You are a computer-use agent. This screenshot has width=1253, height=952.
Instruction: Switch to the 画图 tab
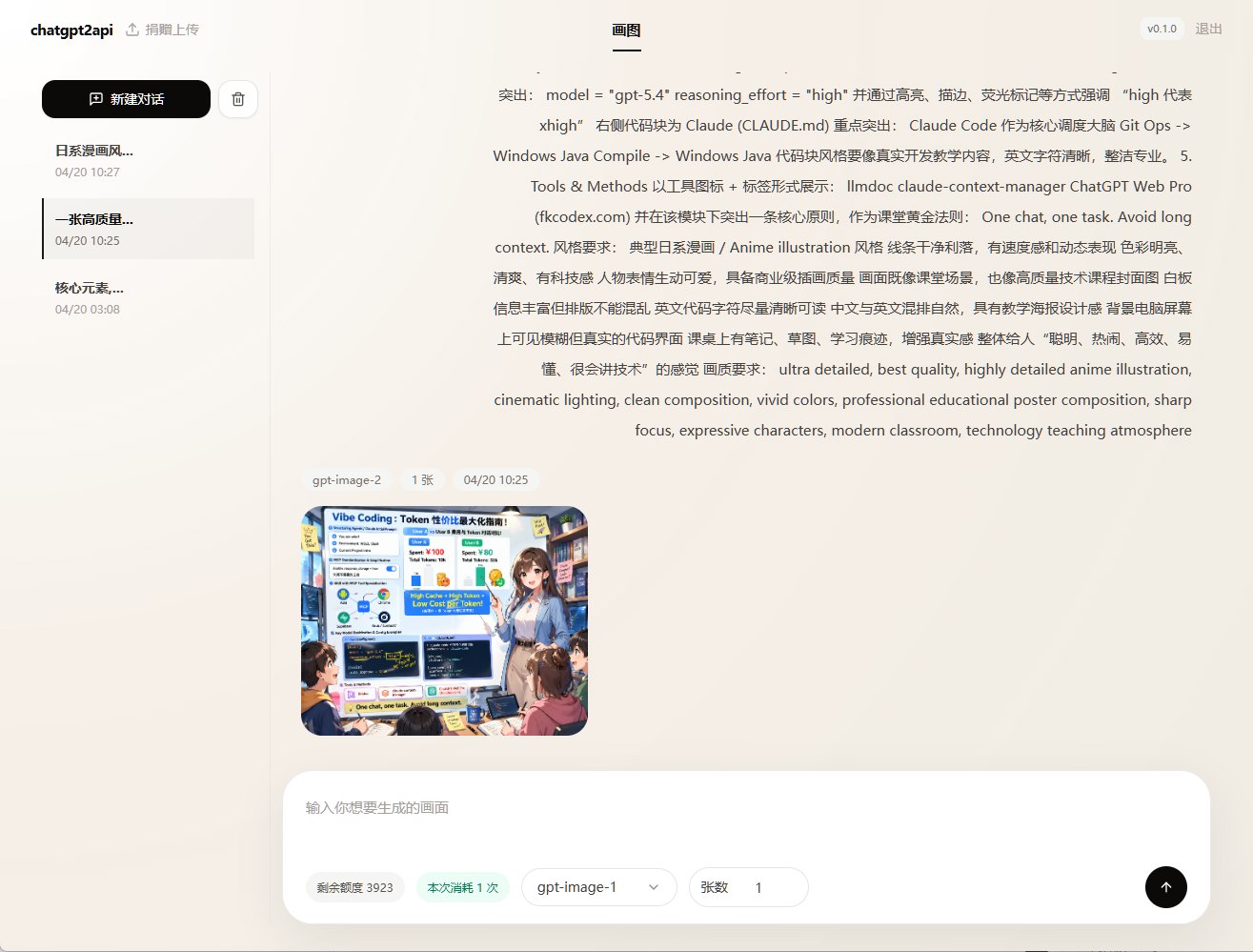626,30
